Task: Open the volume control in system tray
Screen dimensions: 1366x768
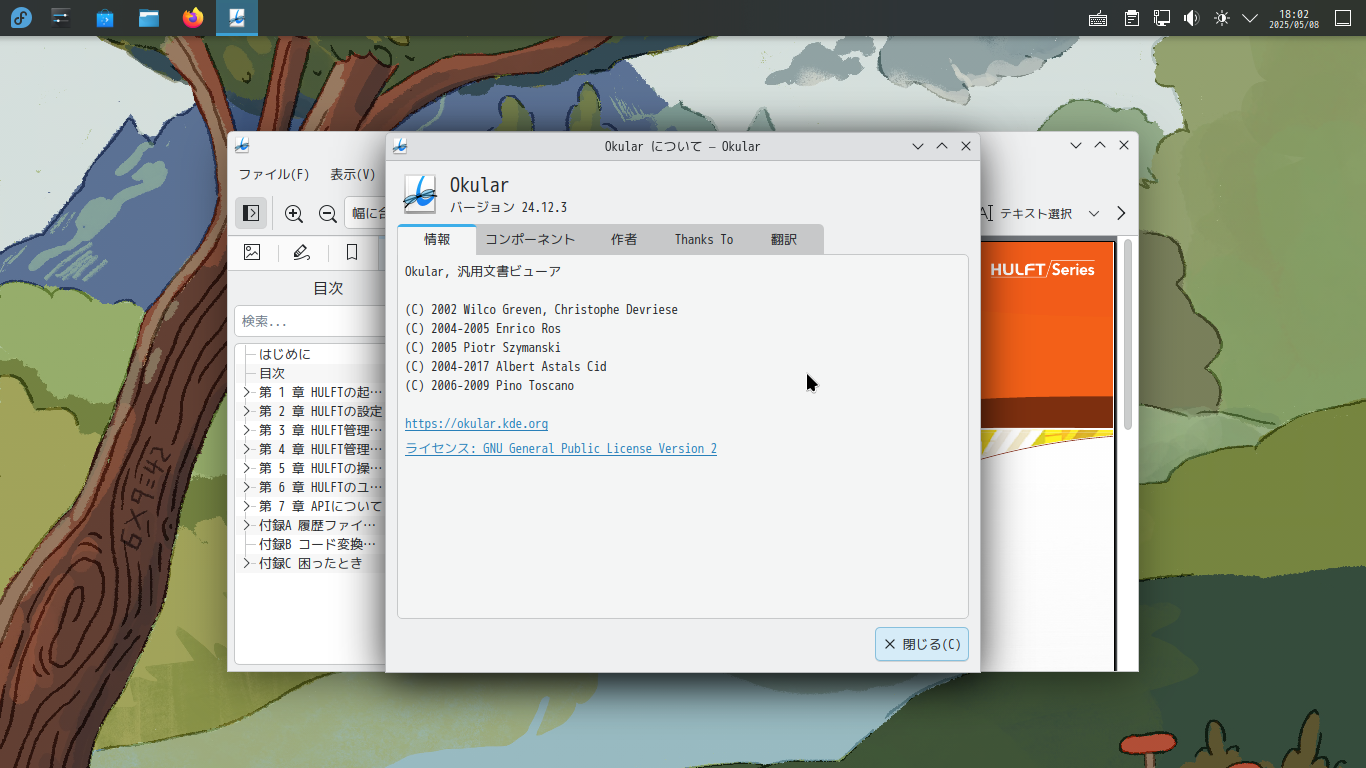Action: 1191,18
